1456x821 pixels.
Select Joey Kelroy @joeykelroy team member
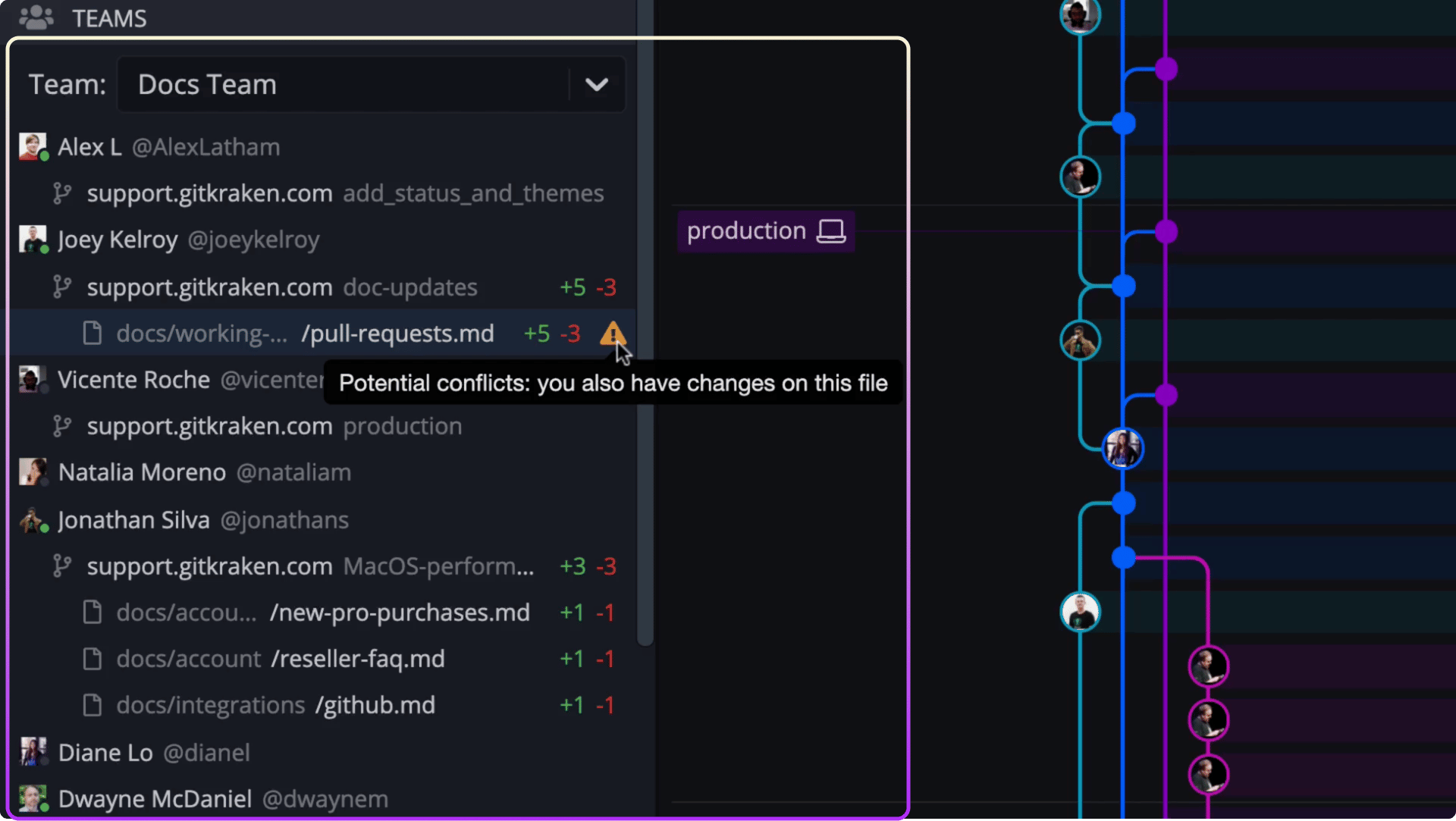click(322, 240)
